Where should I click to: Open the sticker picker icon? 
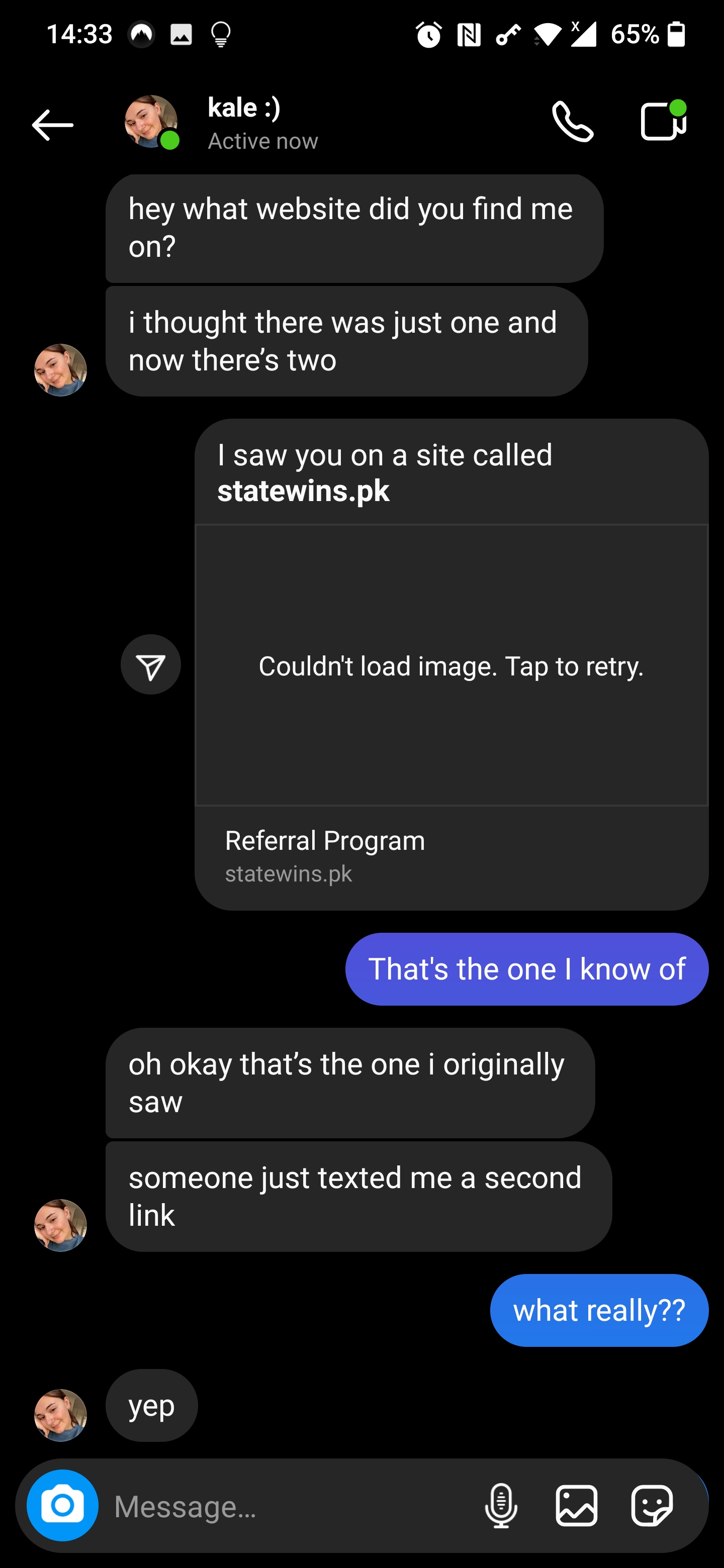point(652,1506)
